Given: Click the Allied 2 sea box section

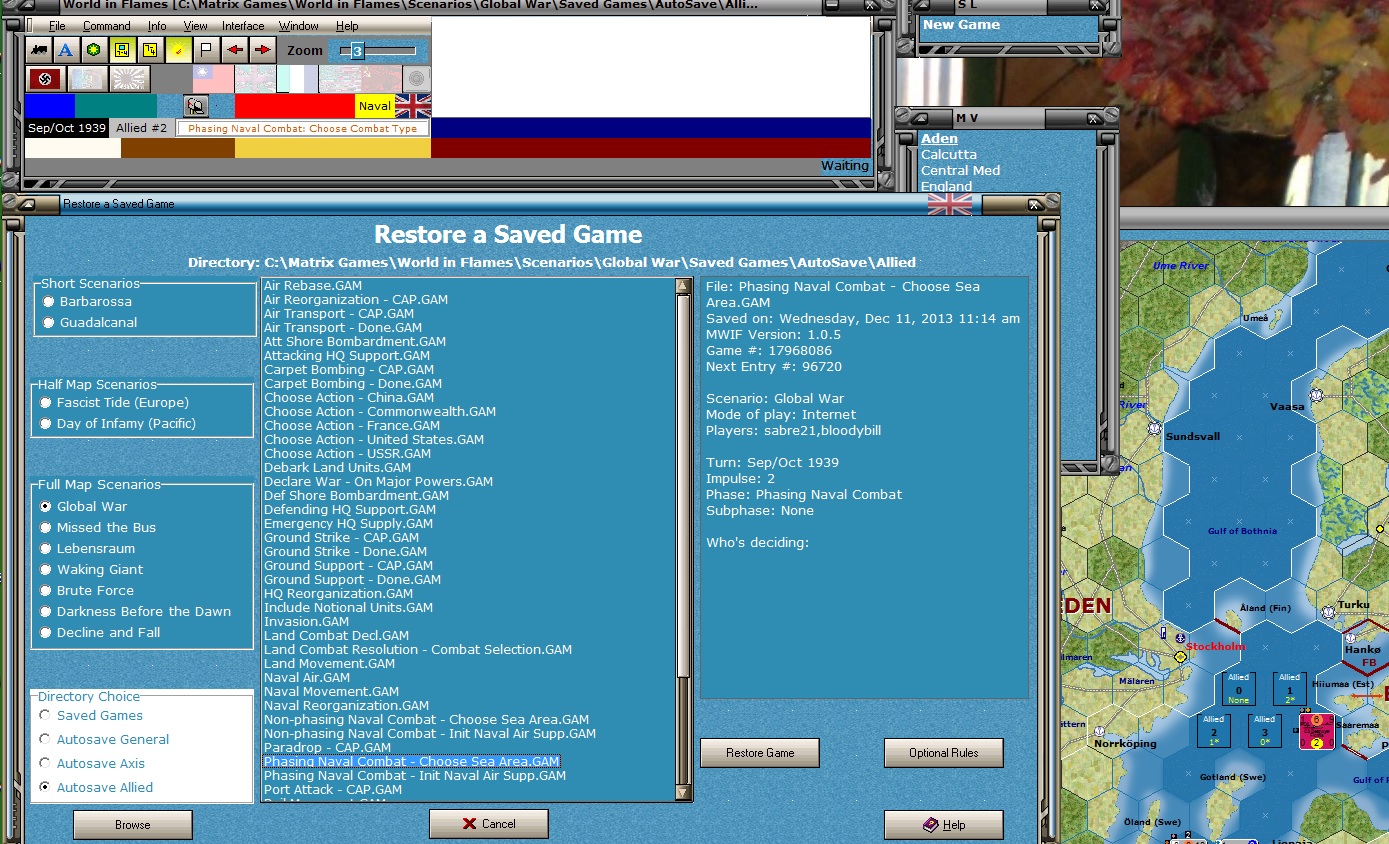Looking at the screenshot, I should tap(1214, 731).
